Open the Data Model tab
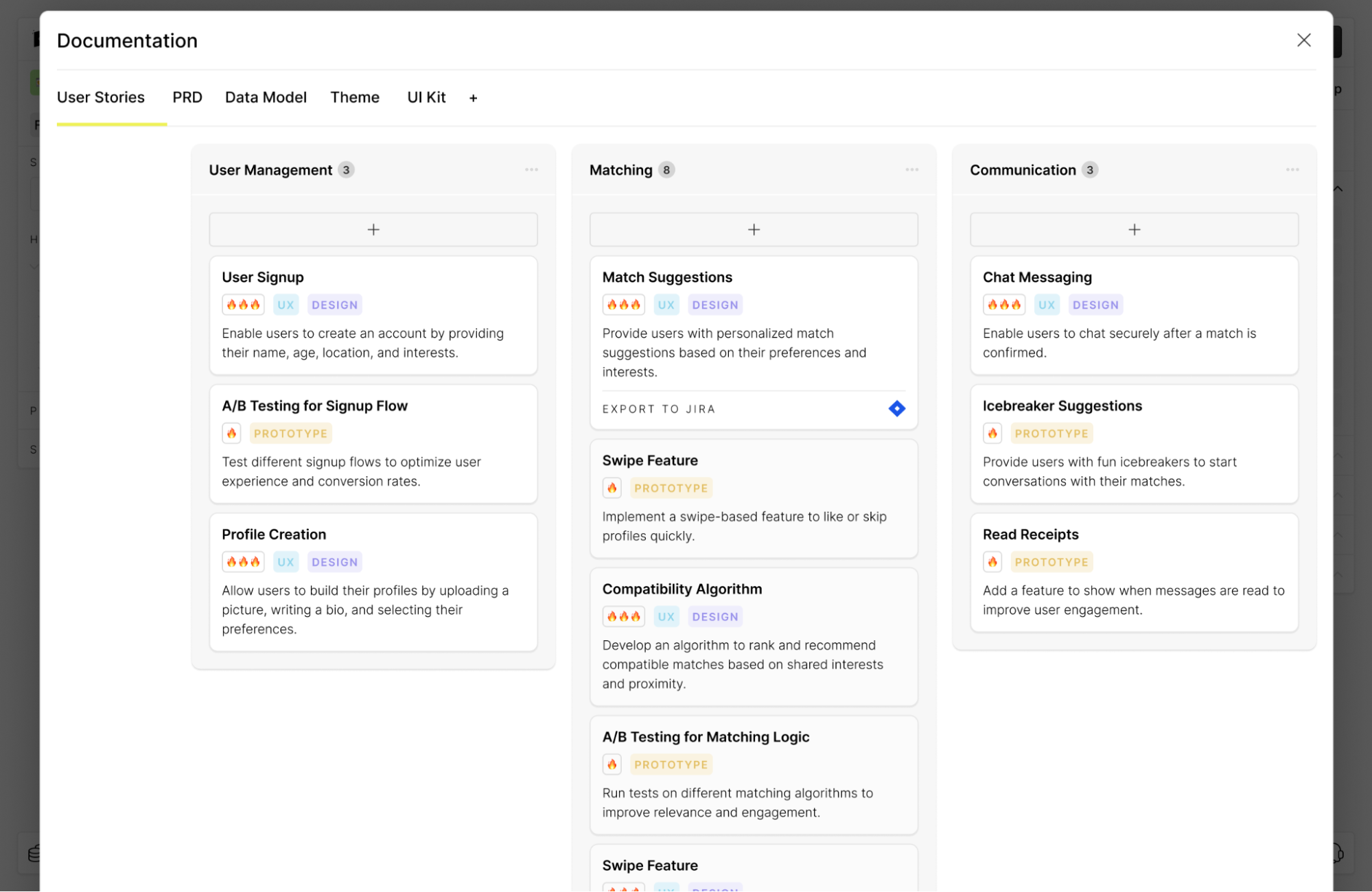This screenshot has height=892, width=1372. [x=266, y=97]
